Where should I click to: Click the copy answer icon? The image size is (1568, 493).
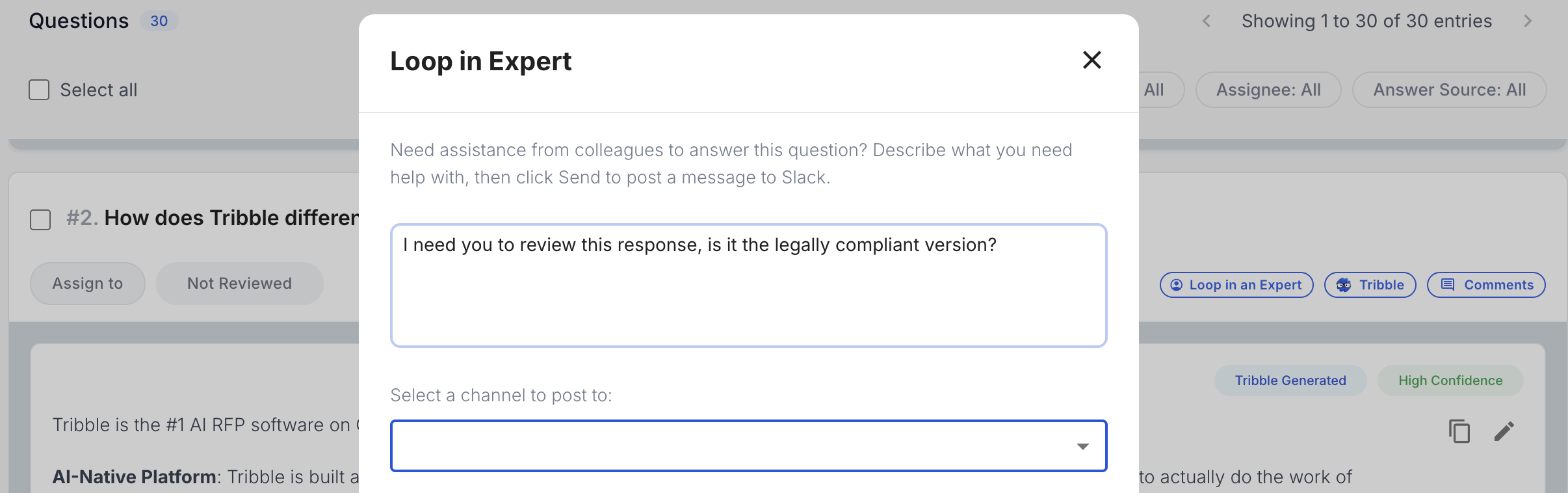coord(1459,431)
